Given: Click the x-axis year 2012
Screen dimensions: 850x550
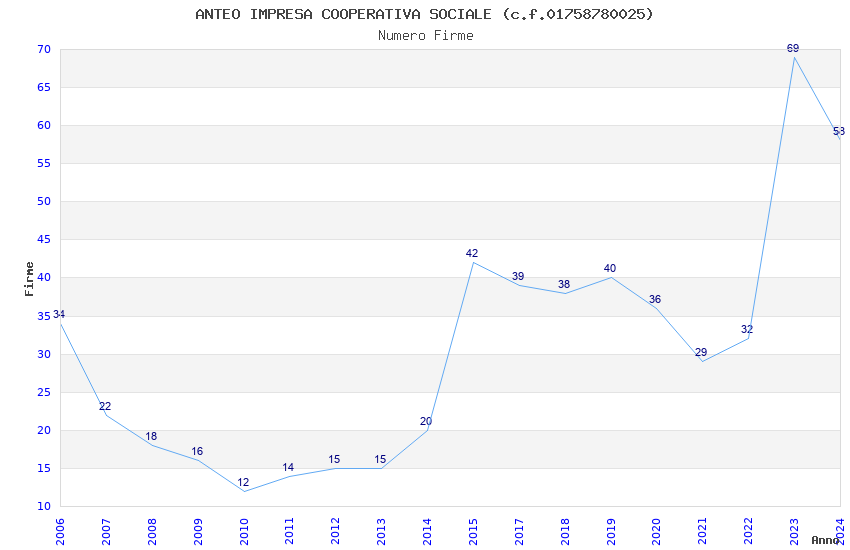Looking at the screenshot, I should pyautogui.click(x=336, y=532).
